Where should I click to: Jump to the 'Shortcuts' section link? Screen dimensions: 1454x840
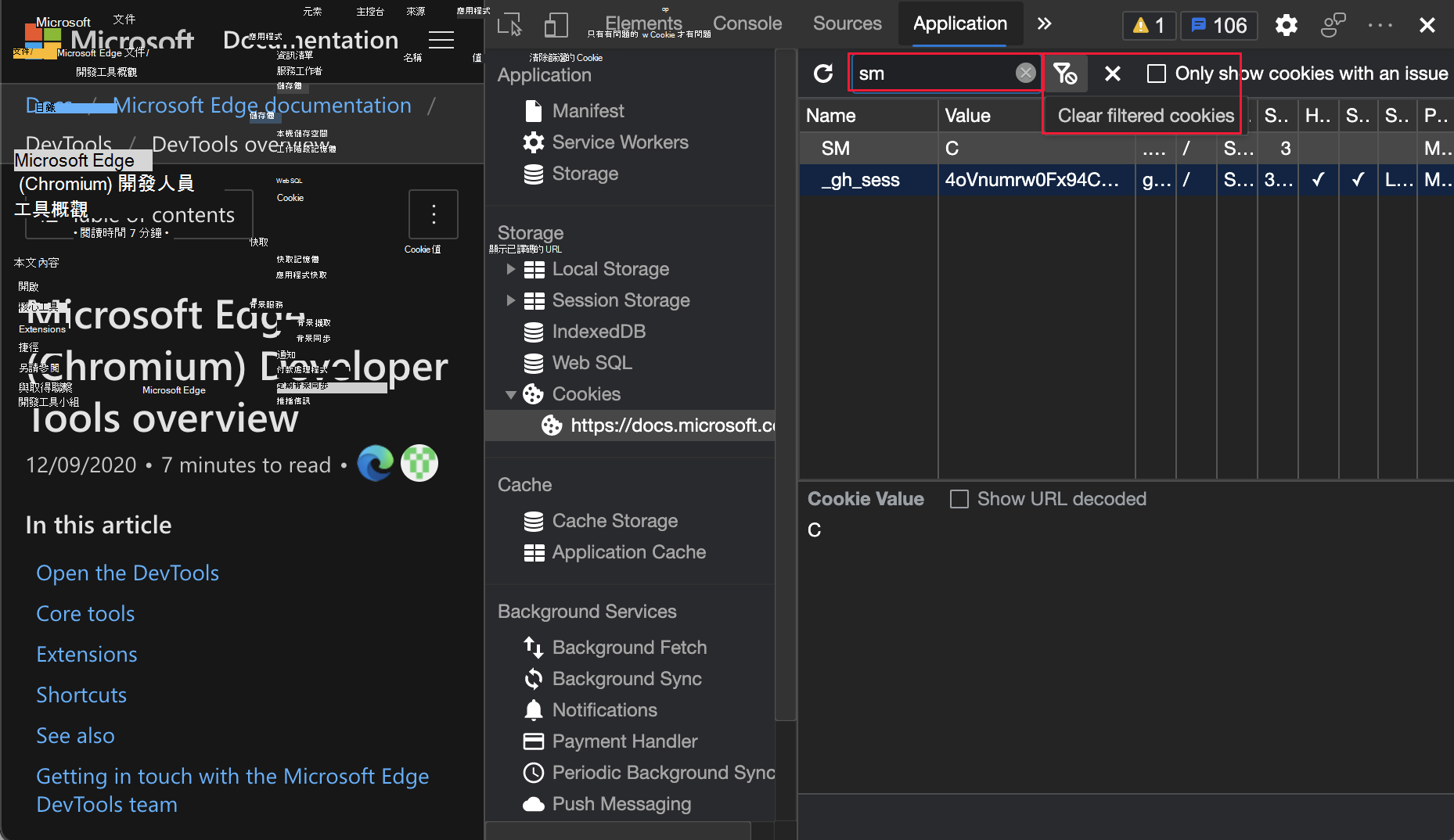81,695
